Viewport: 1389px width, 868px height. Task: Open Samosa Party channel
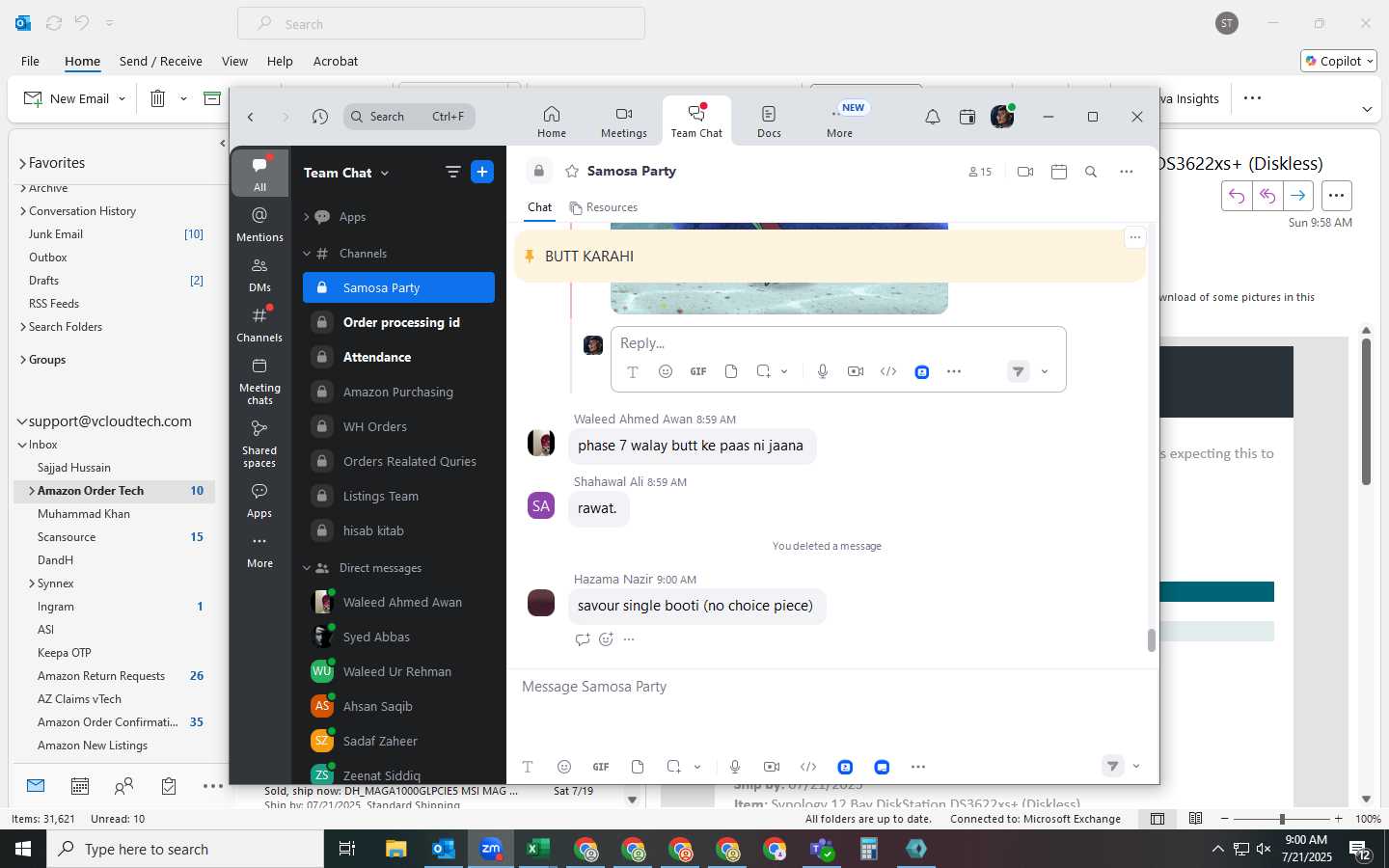(x=398, y=287)
